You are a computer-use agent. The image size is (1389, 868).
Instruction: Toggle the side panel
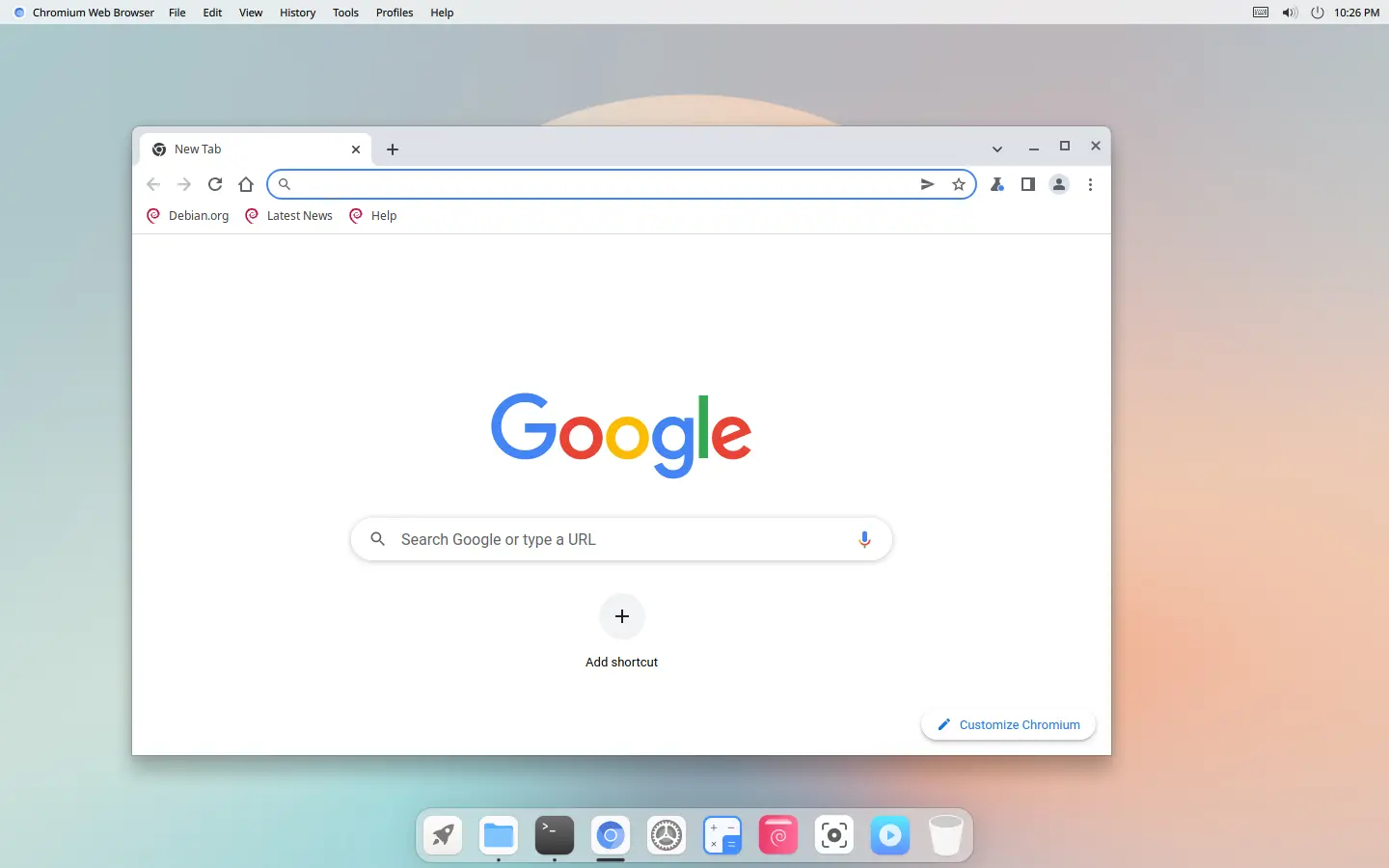1028,184
